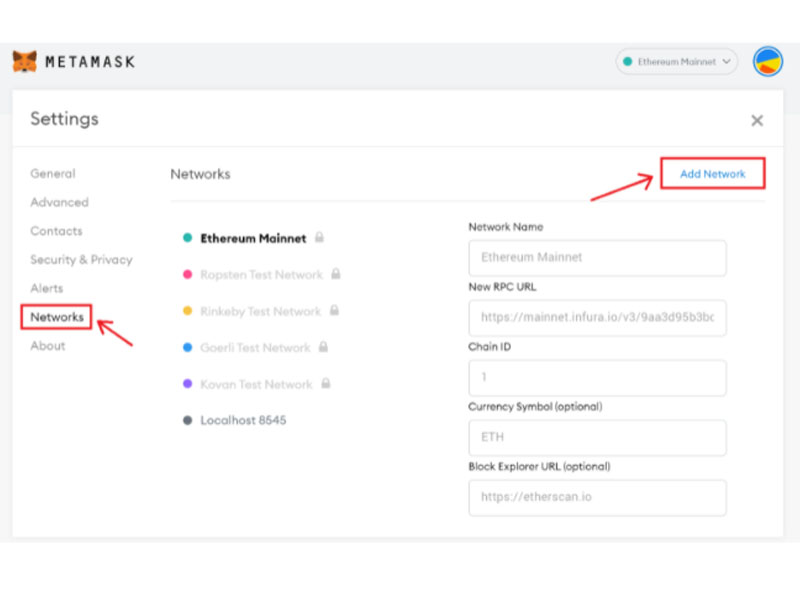Select the Alerts section
800x600 pixels.
(x=46, y=288)
